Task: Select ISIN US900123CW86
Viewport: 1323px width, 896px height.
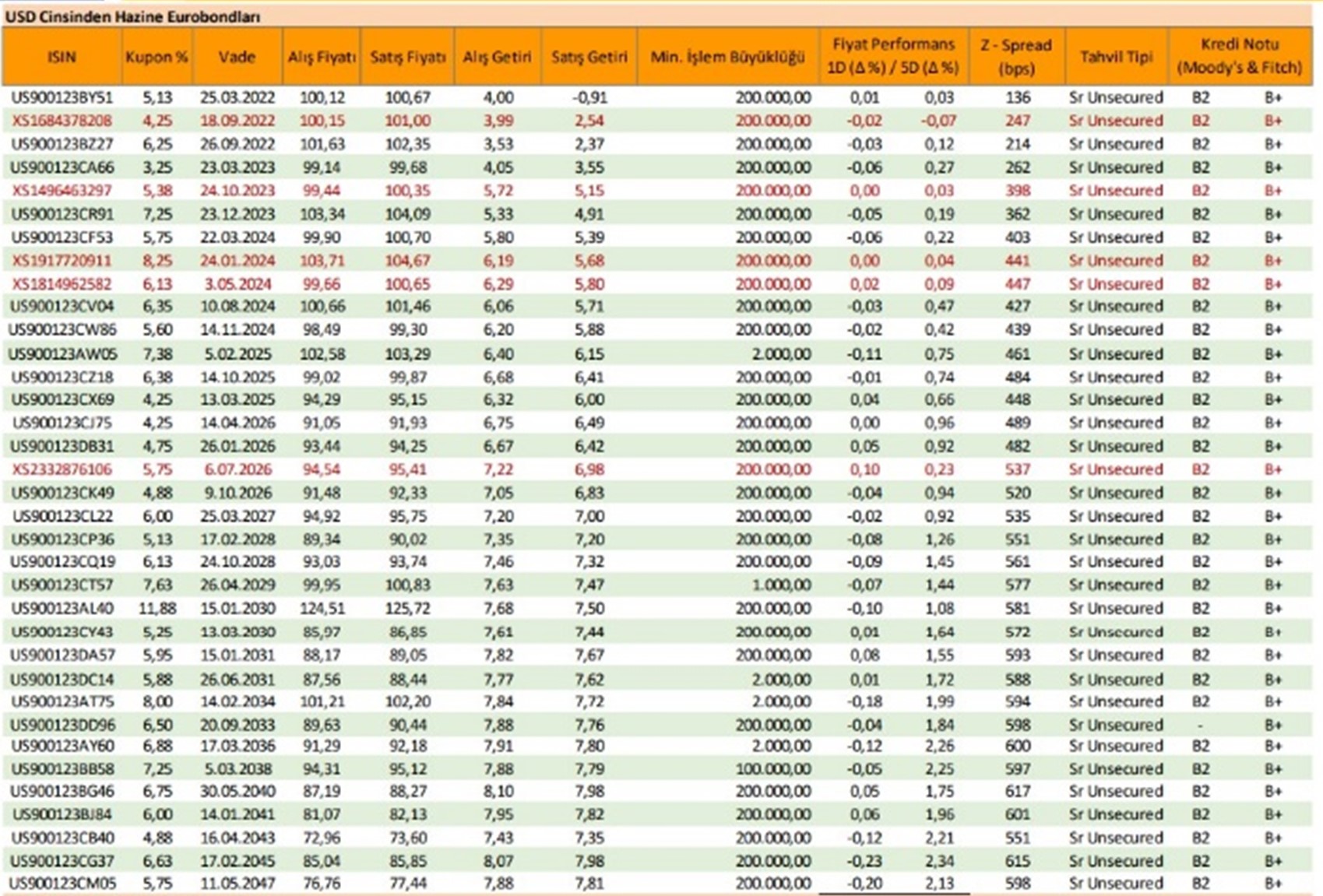Action: click(x=62, y=329)
